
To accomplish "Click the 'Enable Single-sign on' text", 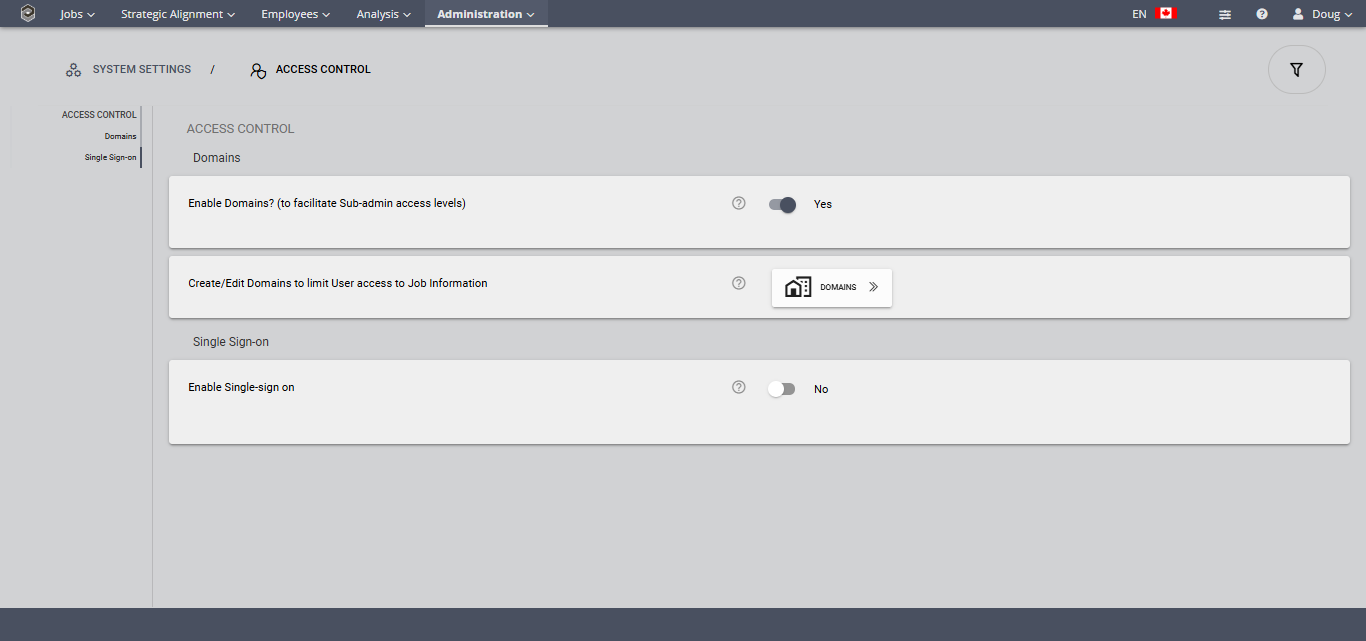I will 241,387.
